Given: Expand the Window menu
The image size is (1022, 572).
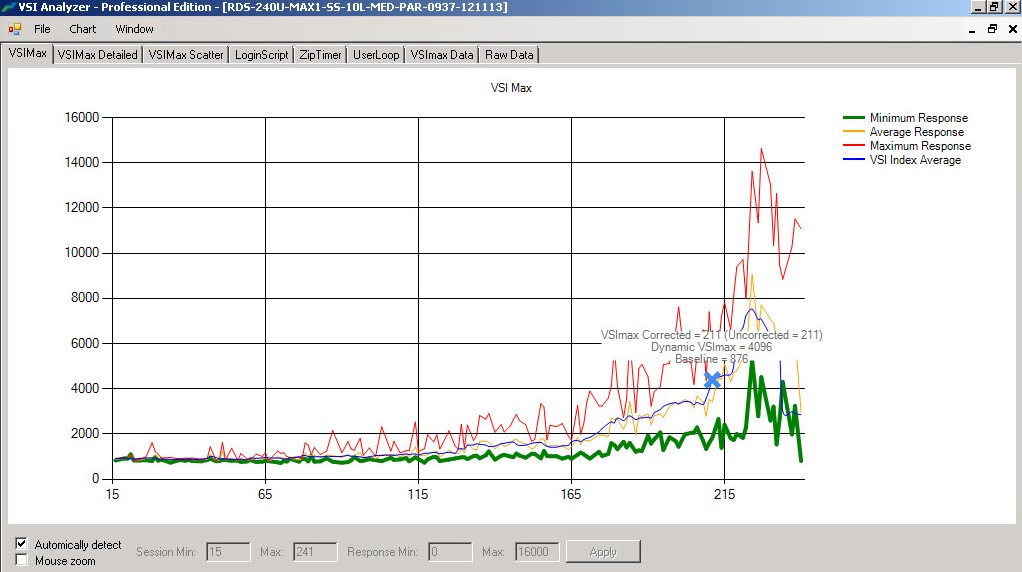Looking at the screenshot, I should point(134,29).
